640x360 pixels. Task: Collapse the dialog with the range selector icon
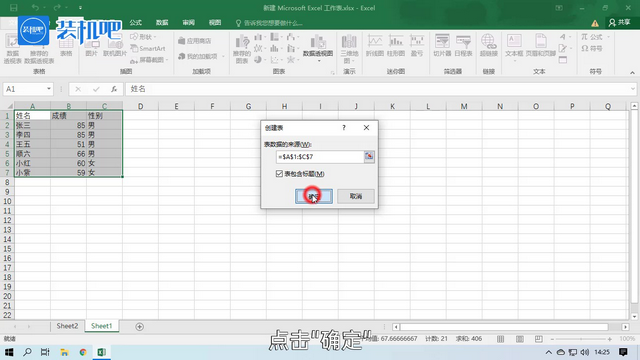[x=369, y=157]
